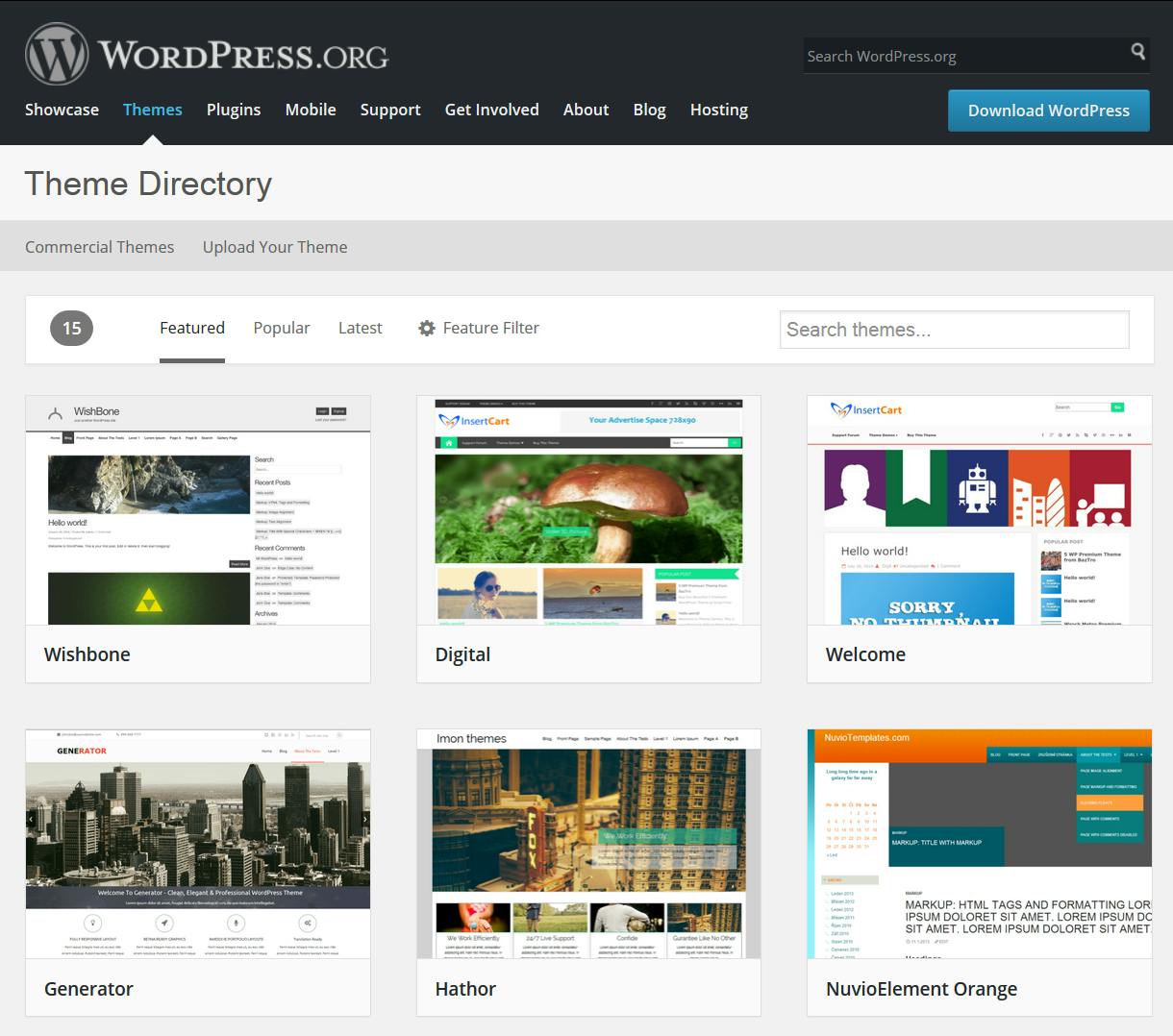The width and height of the screenshot is (1173, 1036).
Task: Focus the Search WordPress.org field
Action: click(965, 56)
